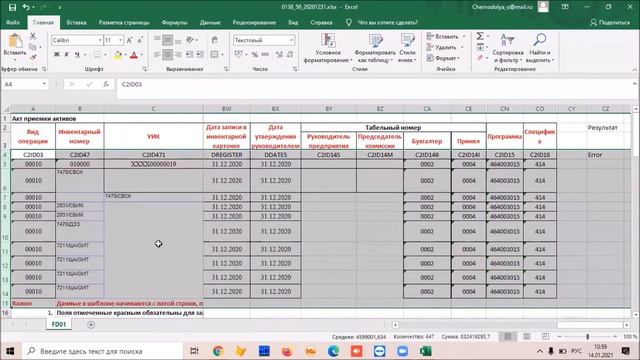
Task: Open the Windows Start menu
Action: point(10,351)
